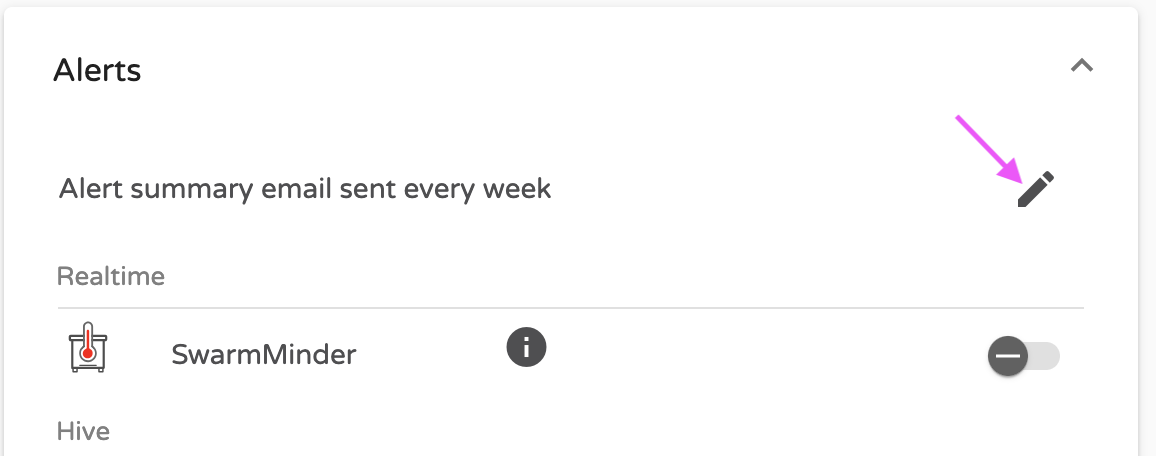
Task: Click the SwarmMinder alert name
Action: 264,355
